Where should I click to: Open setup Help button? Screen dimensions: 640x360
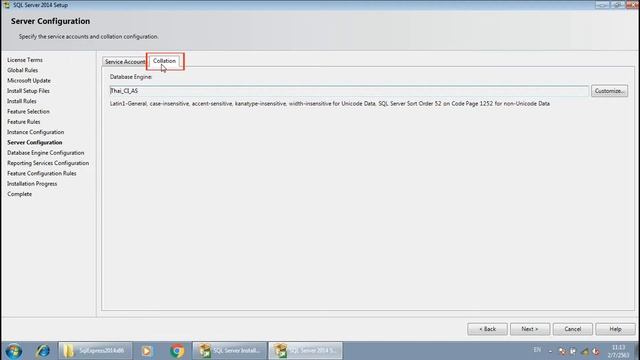pos(616,329)
